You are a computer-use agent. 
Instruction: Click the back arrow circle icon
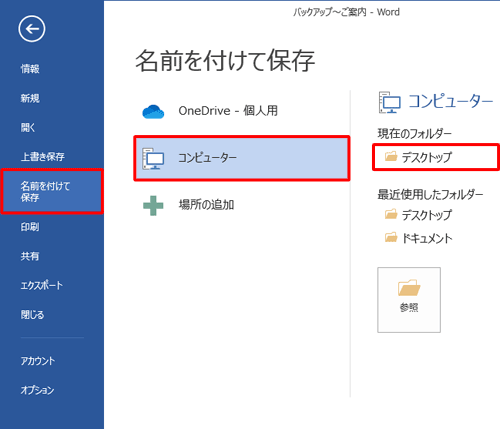pos(32,29)
